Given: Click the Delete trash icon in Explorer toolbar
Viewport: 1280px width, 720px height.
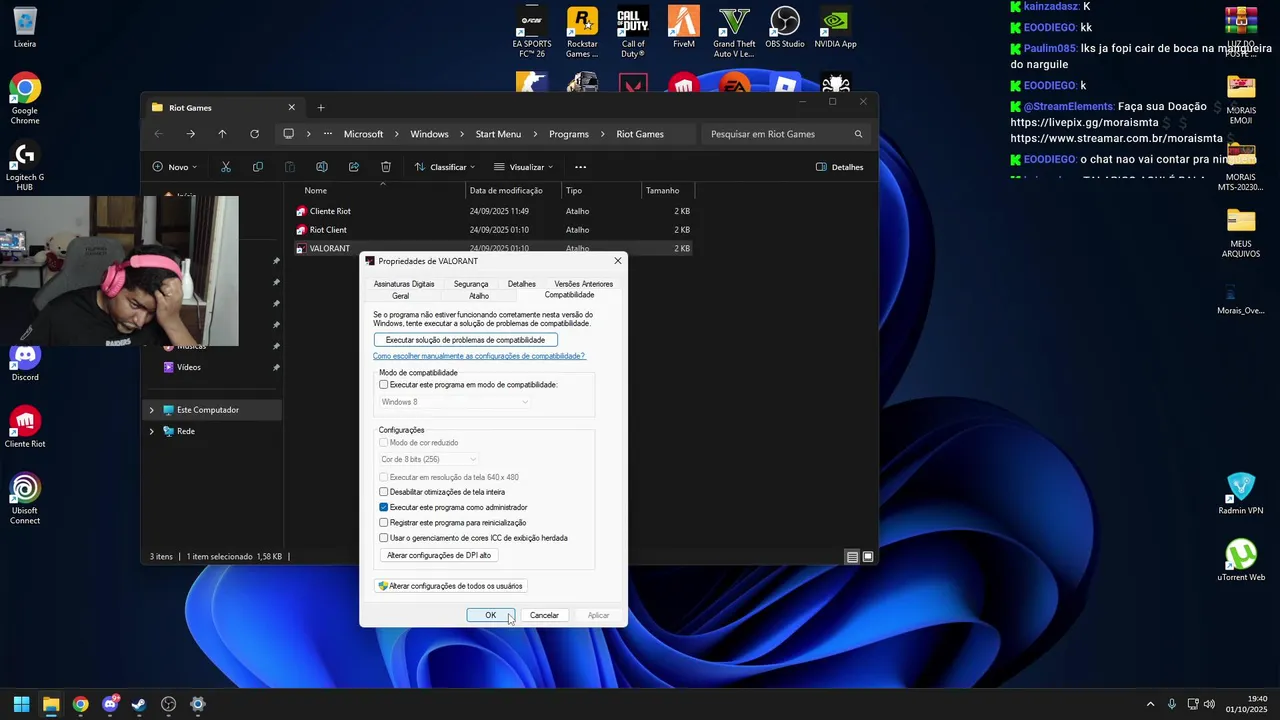Looking at the screenshot, I should (x=386, y=167).
